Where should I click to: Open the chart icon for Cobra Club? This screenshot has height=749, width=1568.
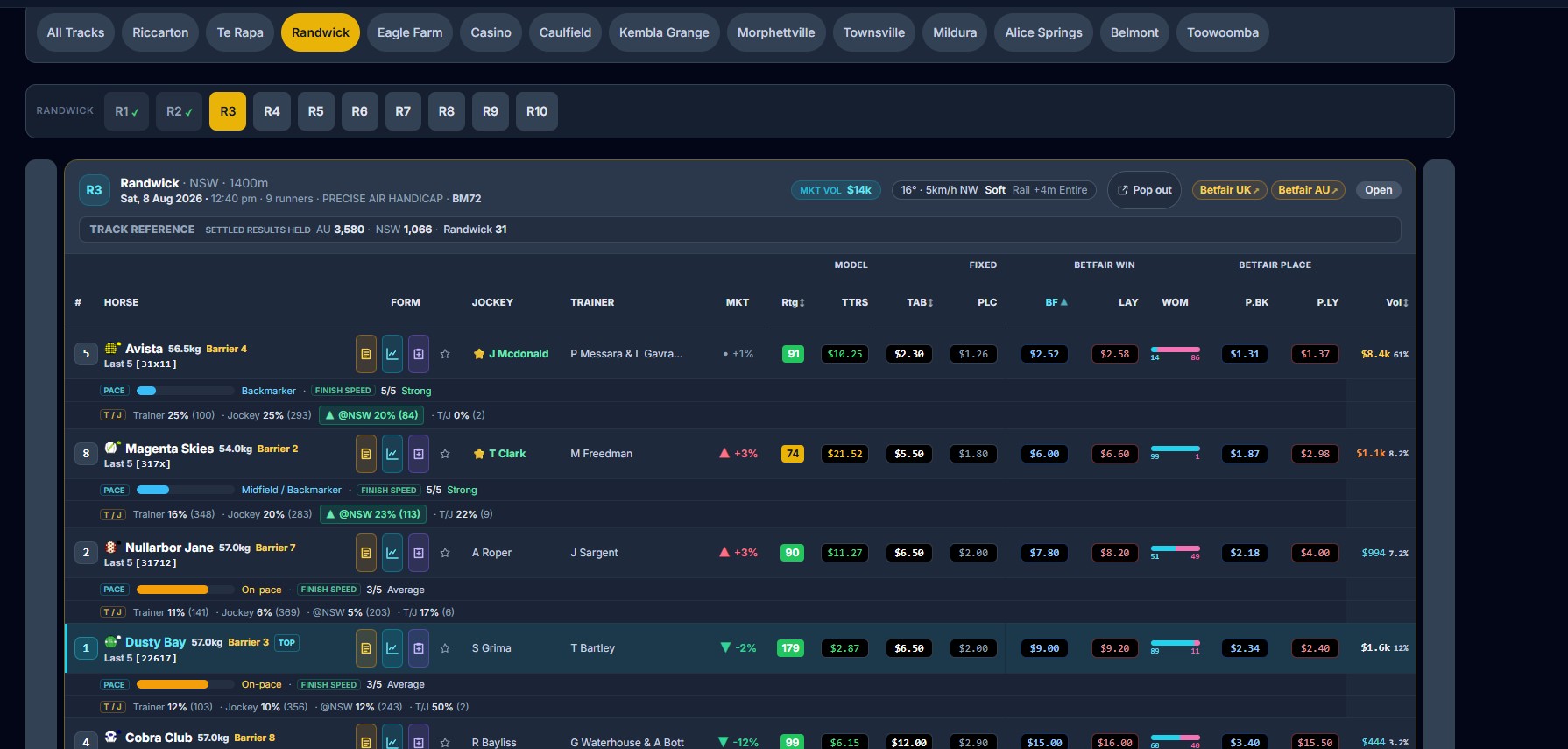pyautogui.click(x=392, y=737)
